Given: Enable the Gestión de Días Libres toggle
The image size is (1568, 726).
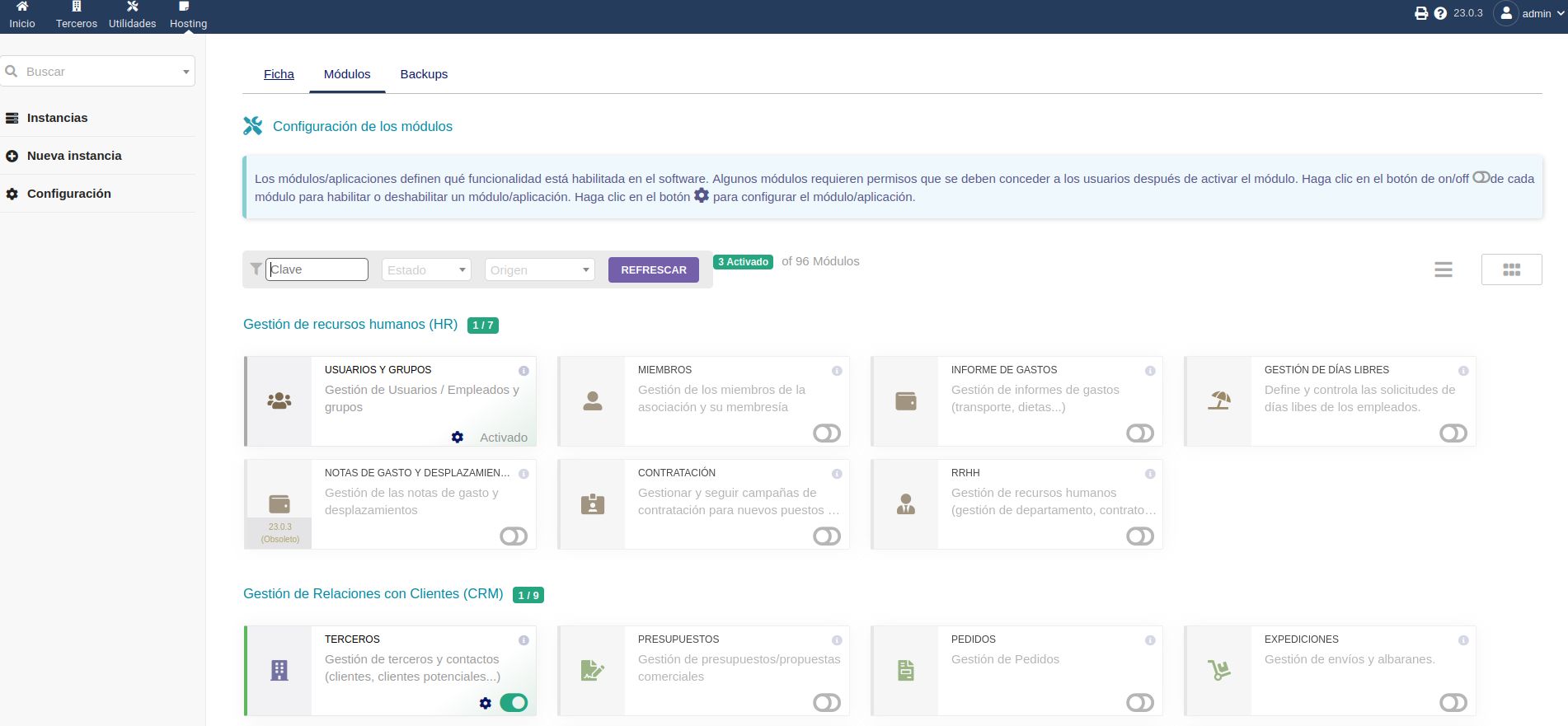Looking at the screenshot, I should (x=1453, y=433).
